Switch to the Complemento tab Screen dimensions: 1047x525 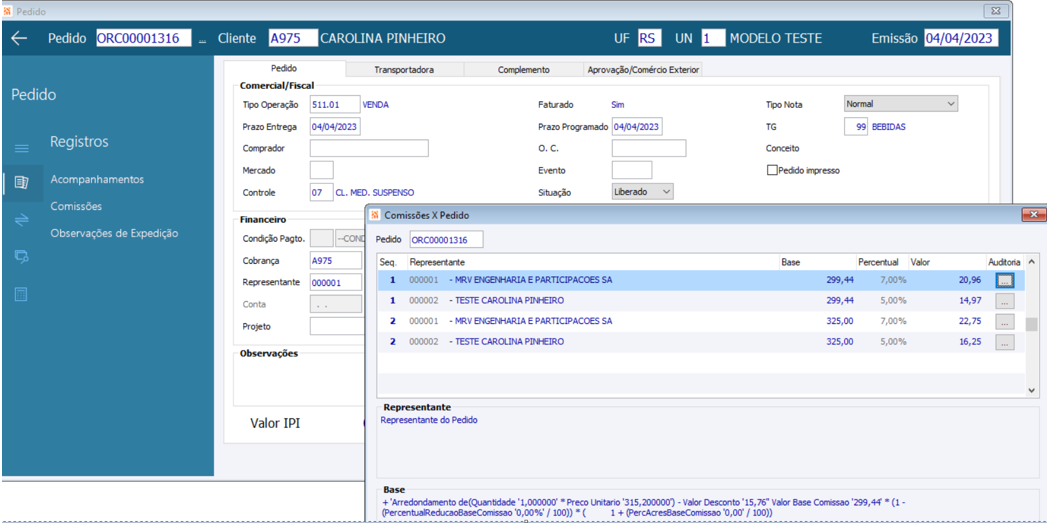point(524,69)
